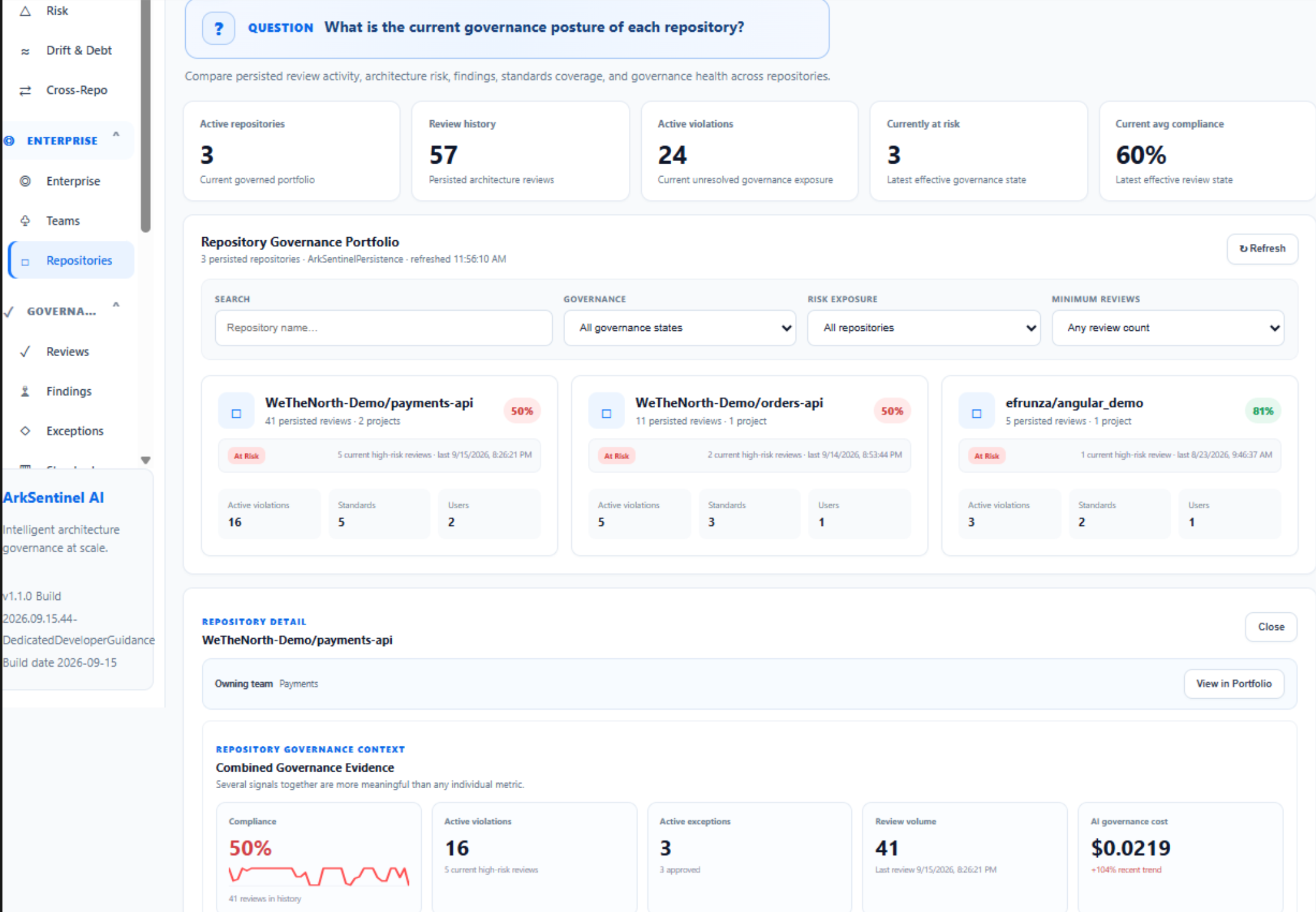This screenshot has height=912, width=1316.
Task: Click the Reviews checkmark icon
Action: 25,352
